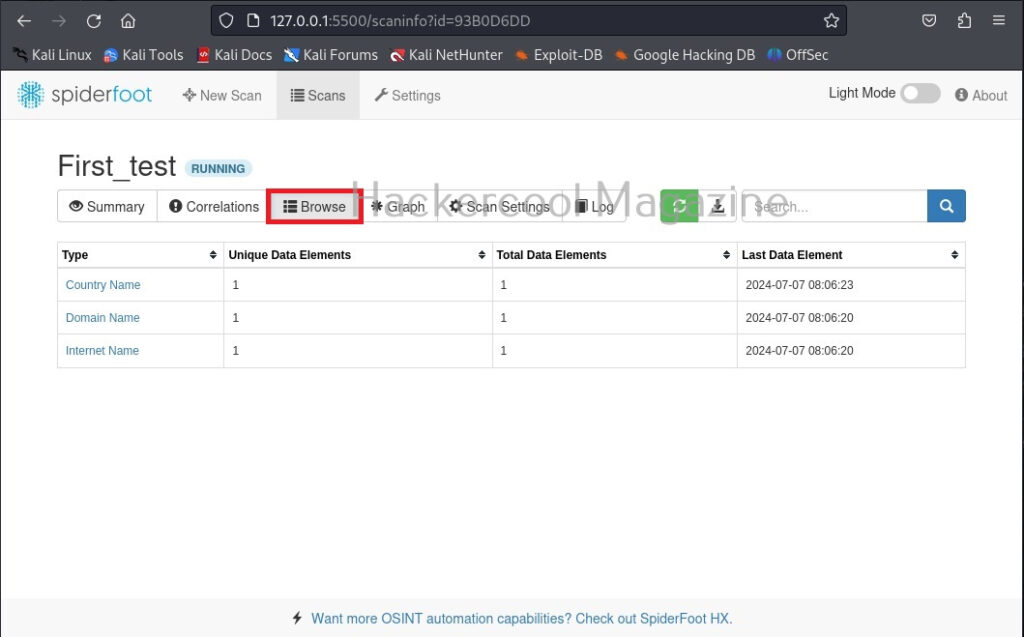Open the OffSec bookmark
Screen dimensions: 1024x637
pyautogui.click(x=797, y=55)
